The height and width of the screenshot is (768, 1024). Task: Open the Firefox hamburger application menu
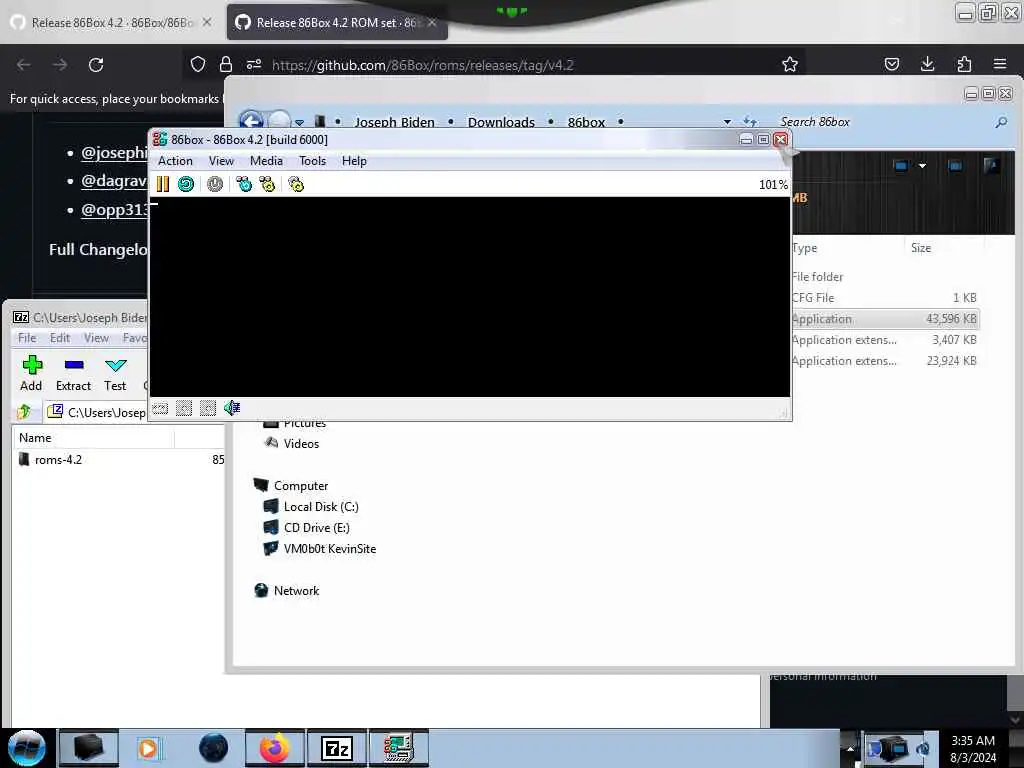[x=1000, y=64]
